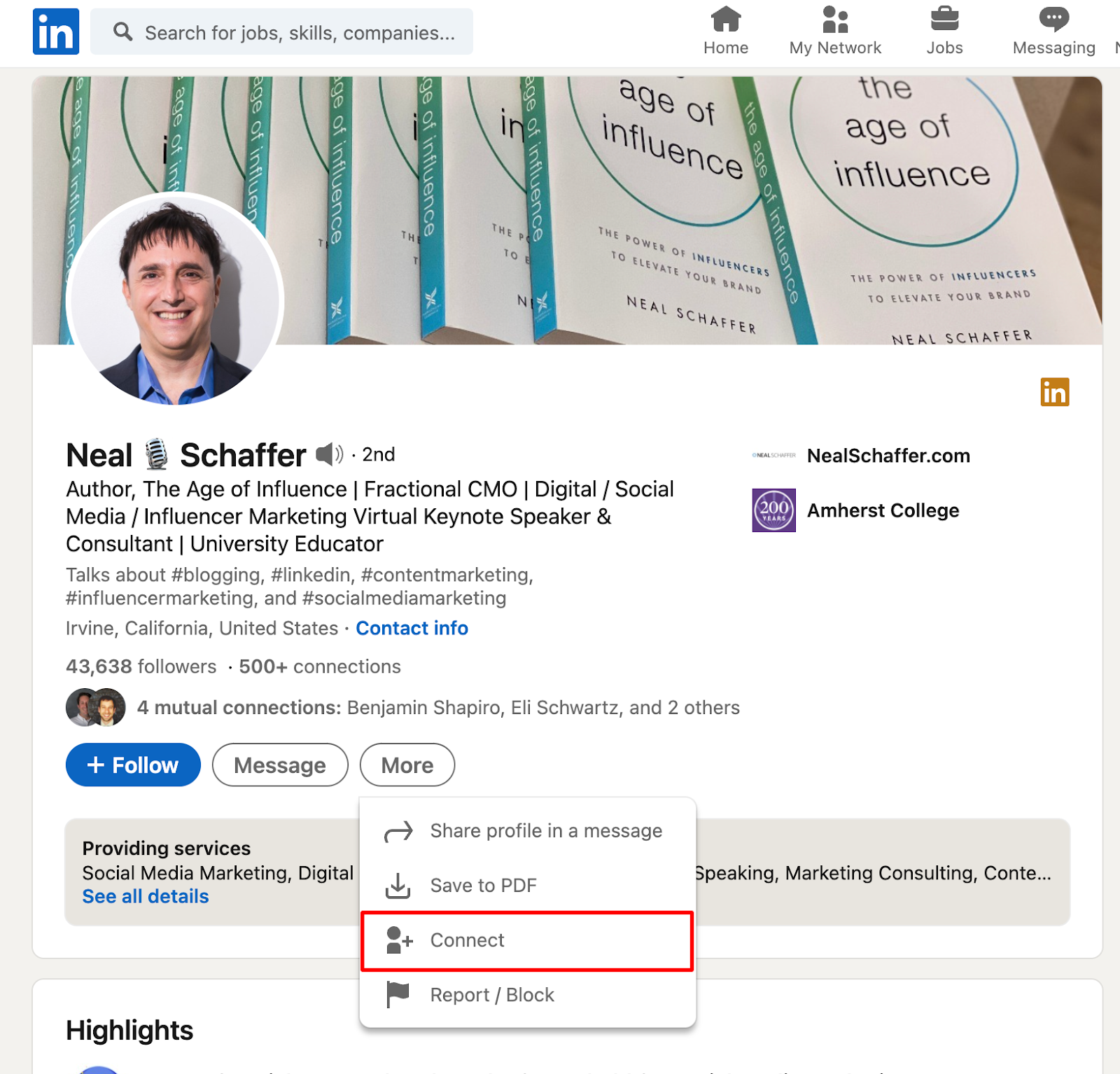
Task: Click the NealSchaffer.com small logo
Action: [x=773, y=455]
